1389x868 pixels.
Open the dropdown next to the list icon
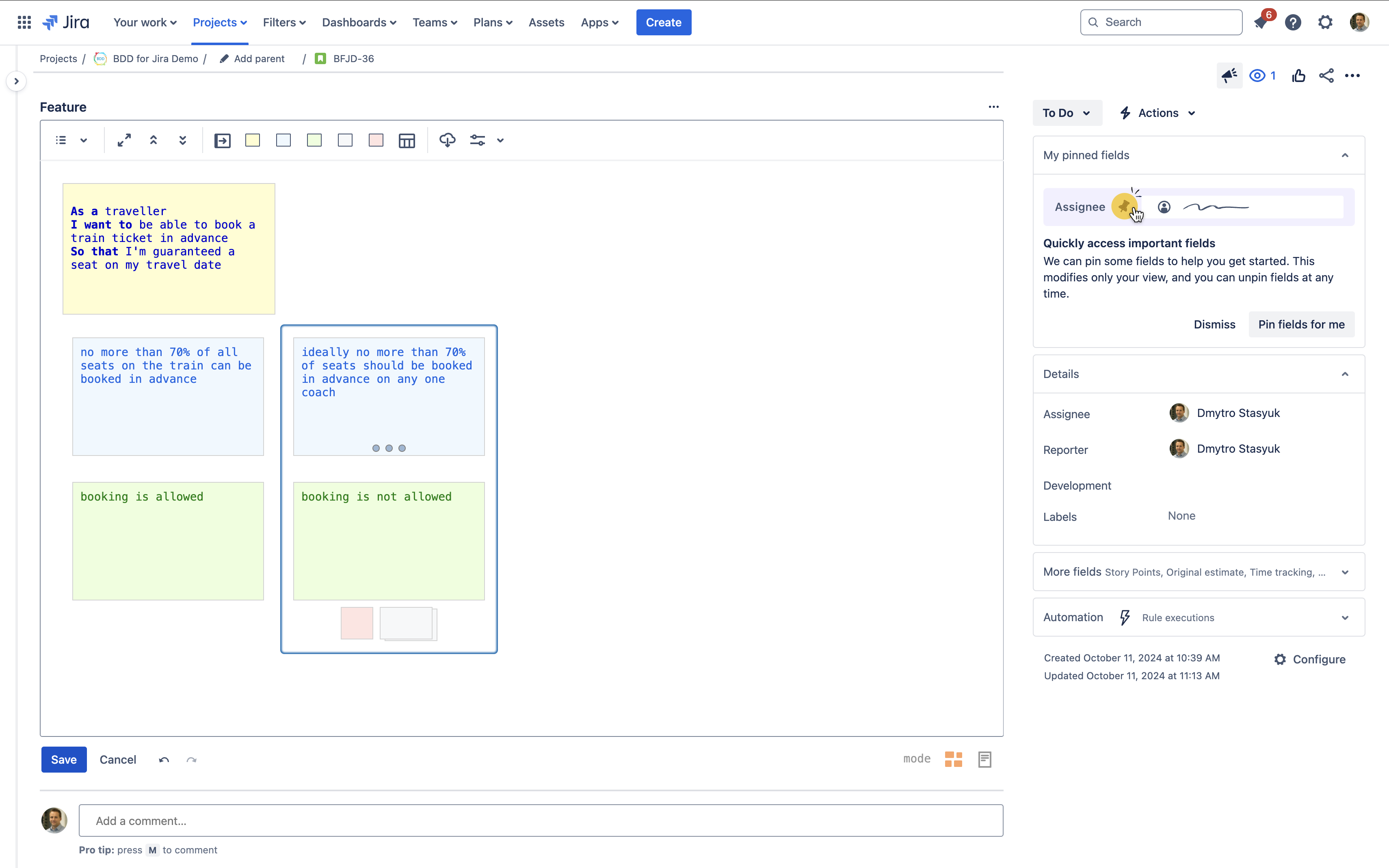tap(84, 140)
